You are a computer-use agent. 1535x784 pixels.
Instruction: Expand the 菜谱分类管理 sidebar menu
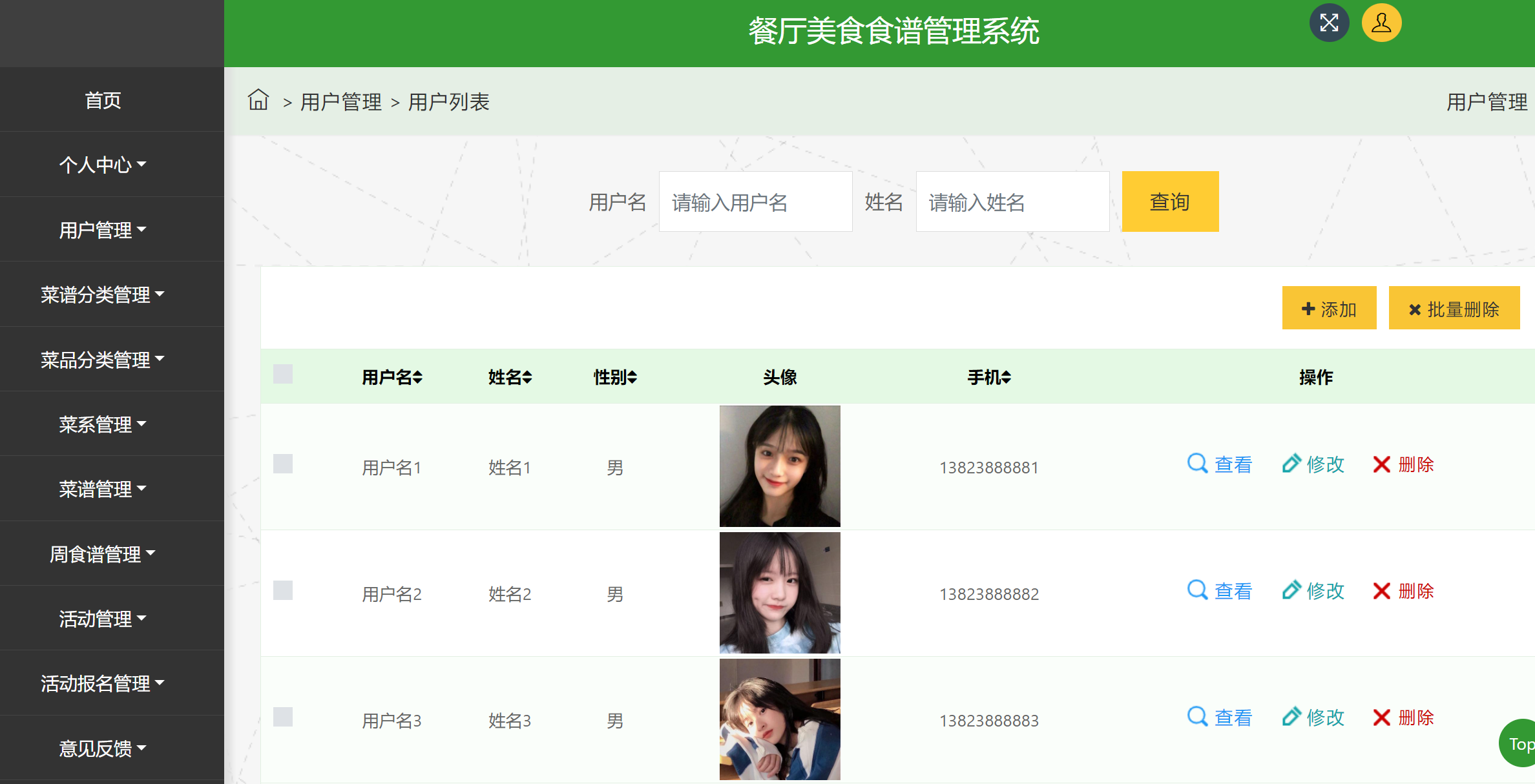coord(103,294)
